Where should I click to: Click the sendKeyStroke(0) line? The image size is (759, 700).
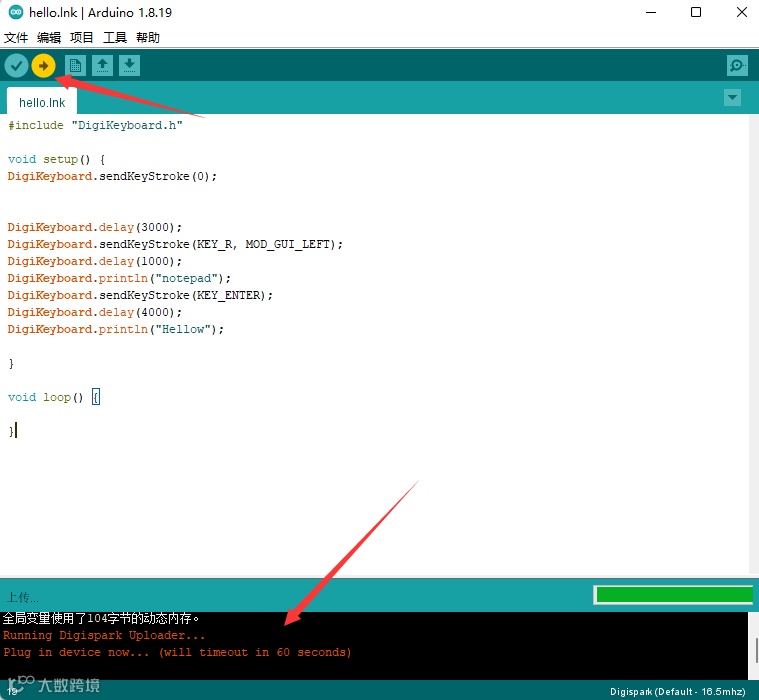click(x=112, y=176)
